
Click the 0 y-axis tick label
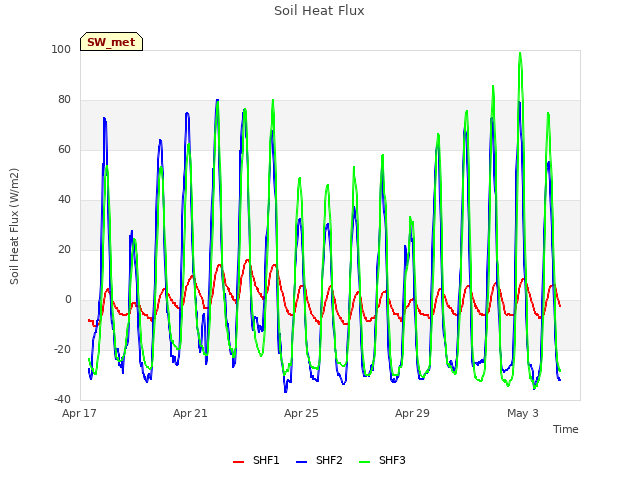coord(68,300)
